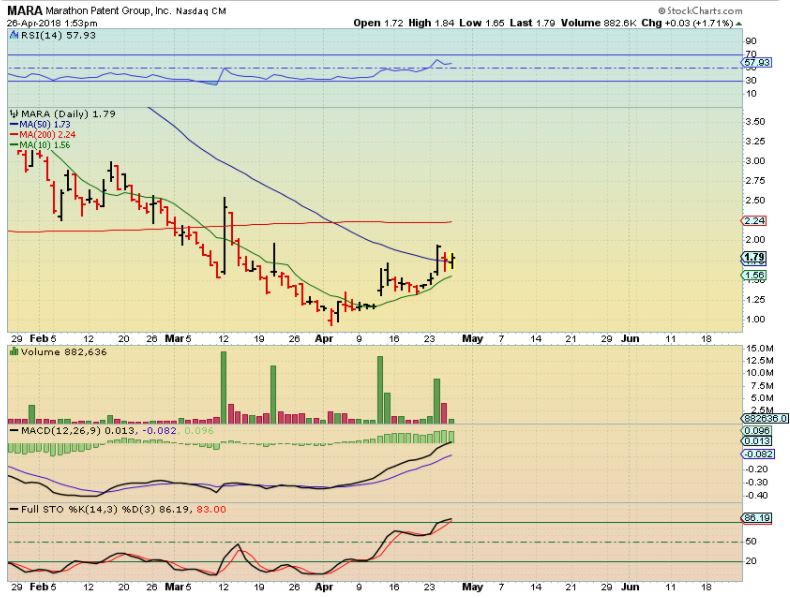Image resolution: width=790 pixels, height=598 pixels.
Task: Click the small chart icon before RSI(14)
Action: [14, 35]
